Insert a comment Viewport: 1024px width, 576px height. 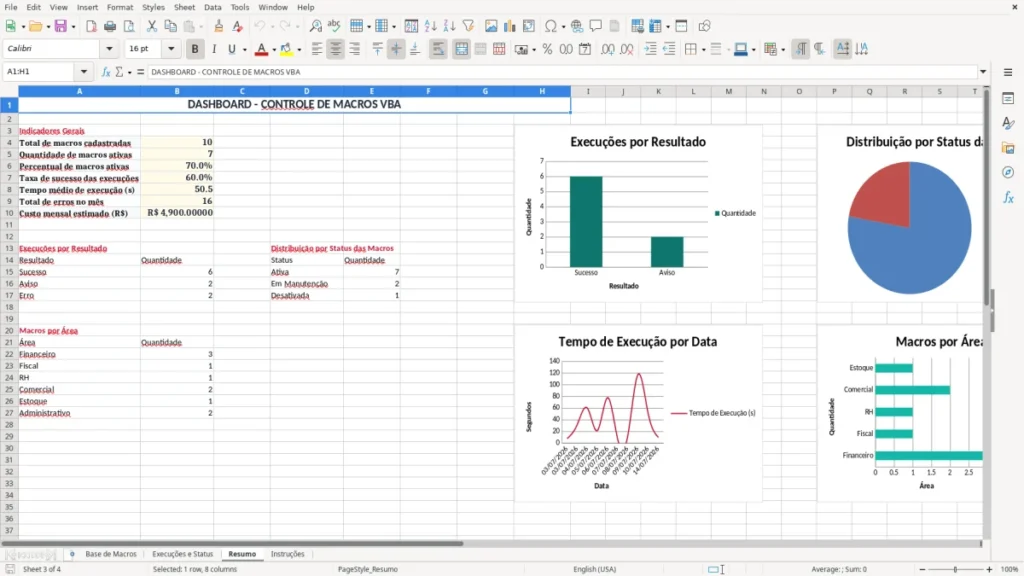point(596,26)
